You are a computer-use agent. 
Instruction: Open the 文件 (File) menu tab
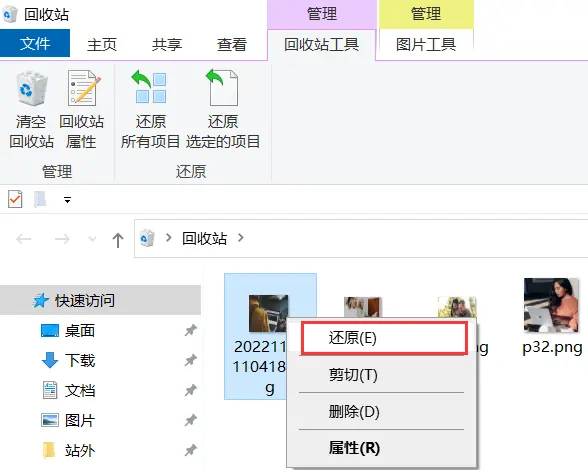(x=35, y=44)
